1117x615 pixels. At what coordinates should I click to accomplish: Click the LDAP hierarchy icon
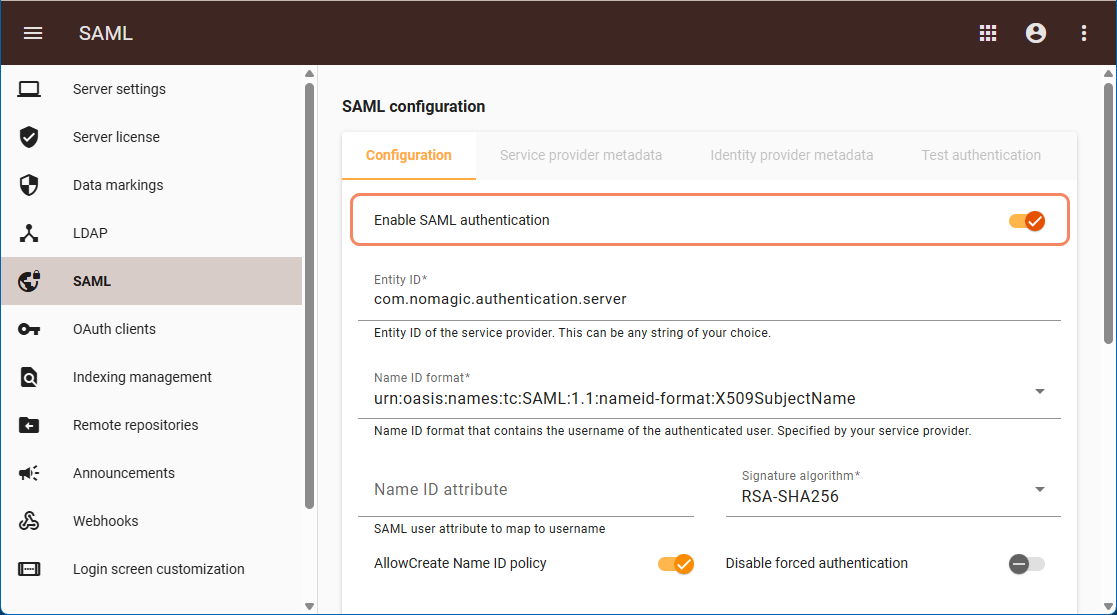point(29,233)
